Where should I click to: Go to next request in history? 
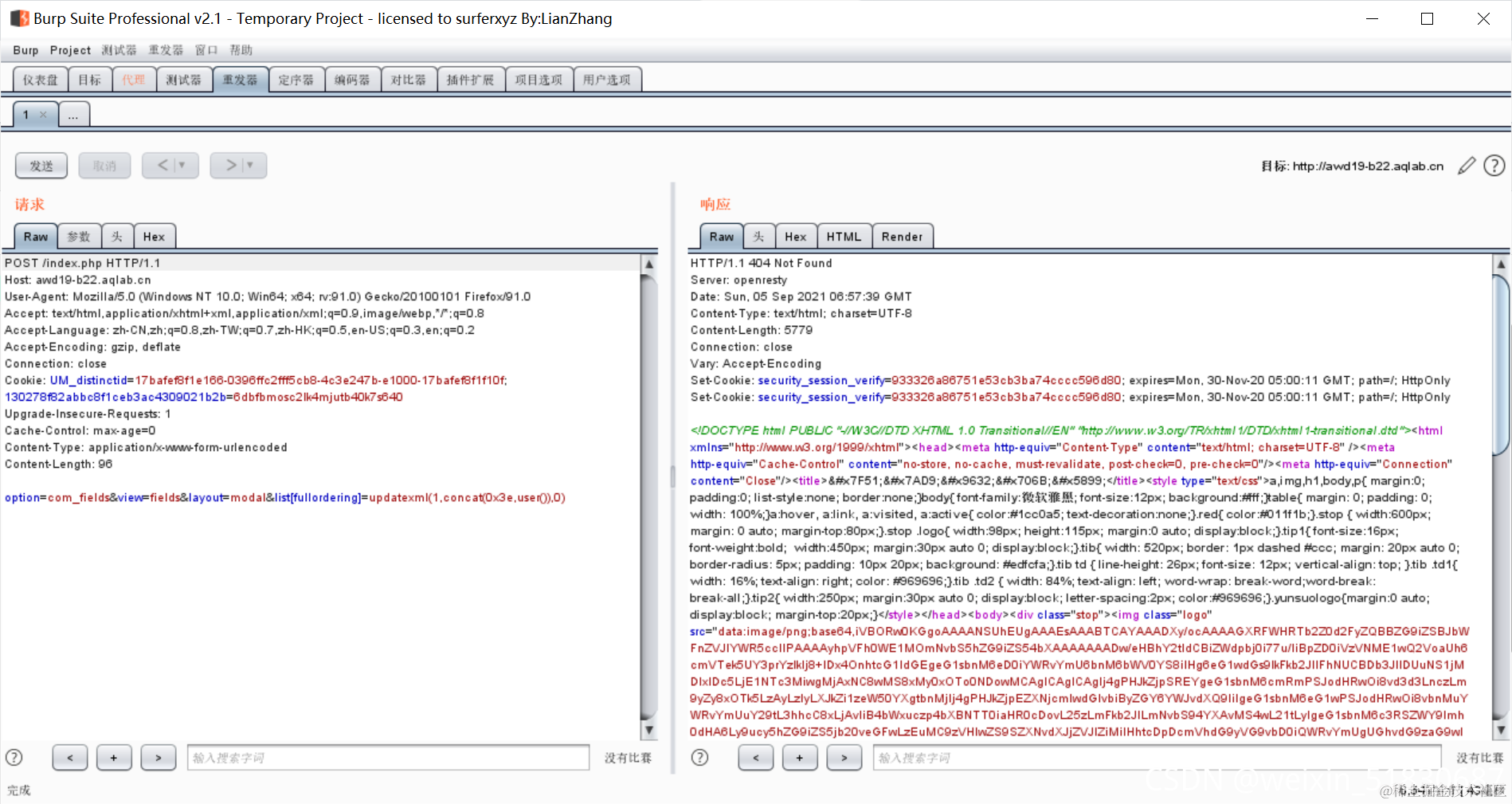click(x=238, y=166)
